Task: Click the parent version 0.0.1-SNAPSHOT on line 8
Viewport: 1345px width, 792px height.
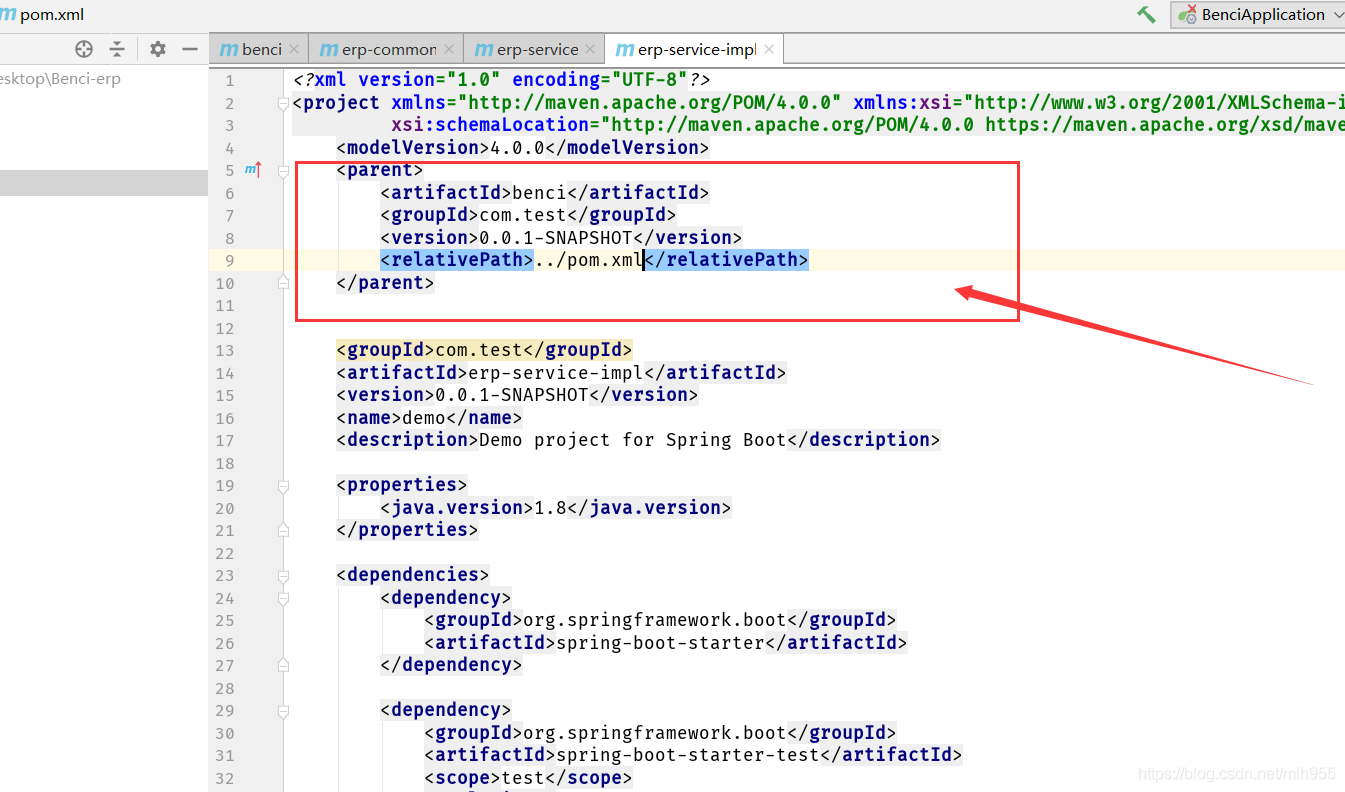Action: [x=556, y=238]
